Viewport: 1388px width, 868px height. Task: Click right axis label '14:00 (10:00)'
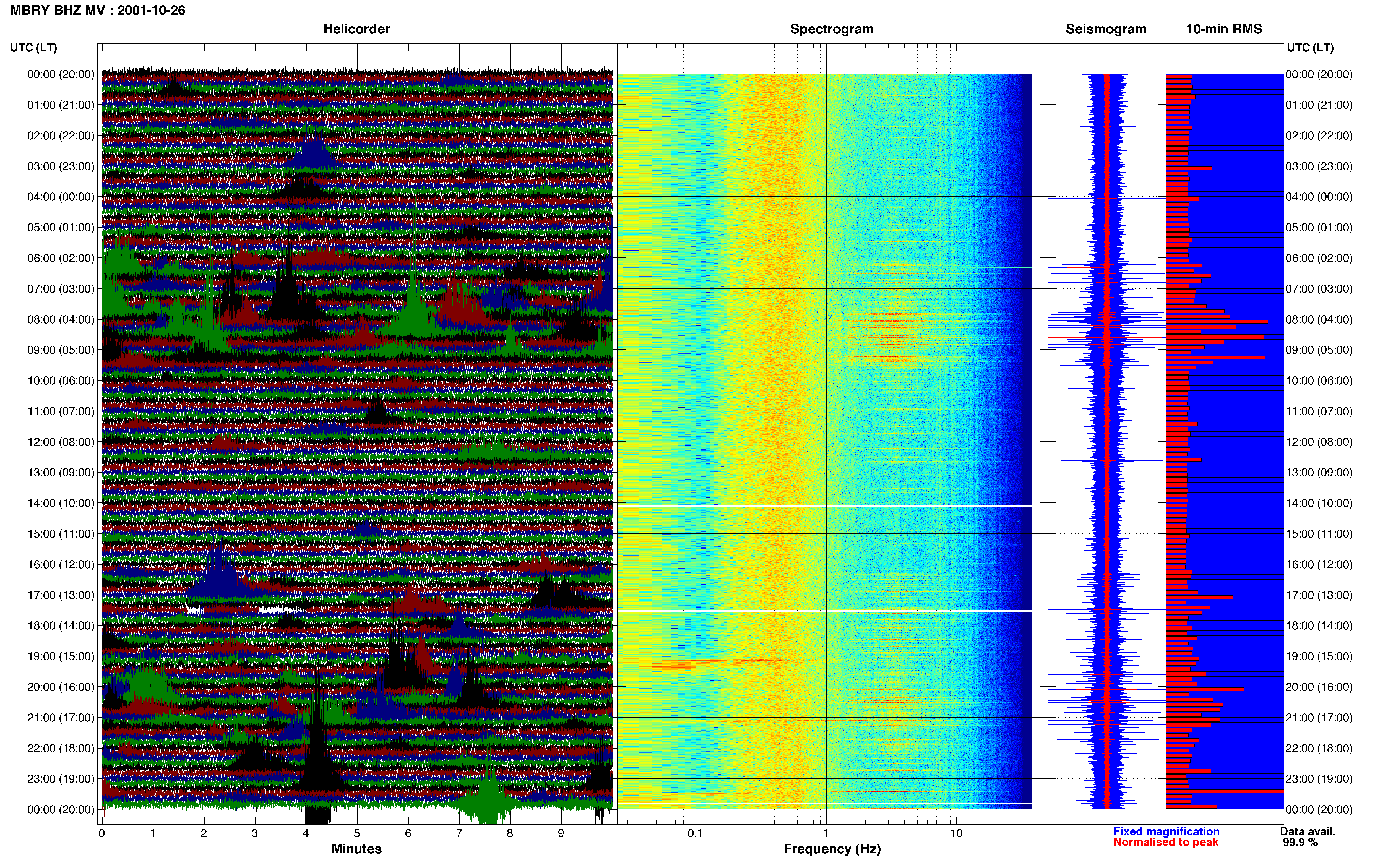[x=1319, y=504]
